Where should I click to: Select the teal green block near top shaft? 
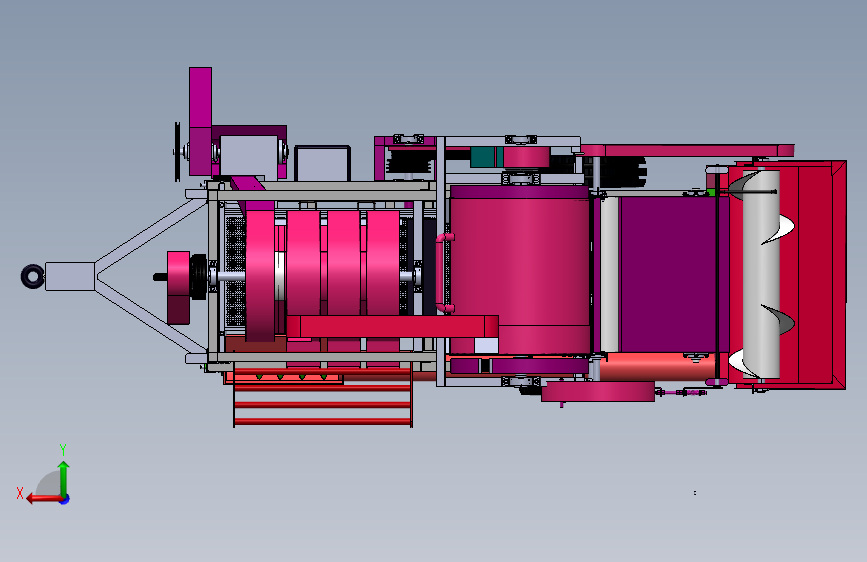tap(487, 157)
